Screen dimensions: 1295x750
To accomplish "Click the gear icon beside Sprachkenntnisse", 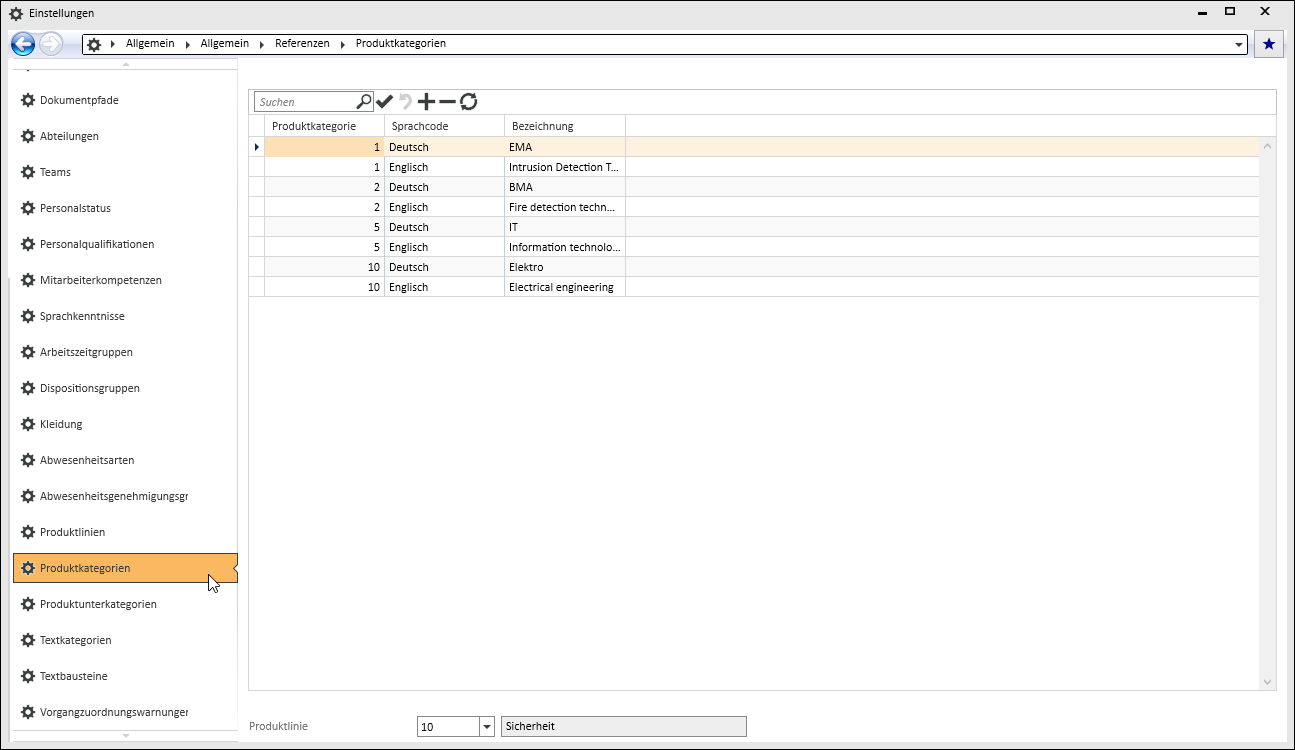I will 28,316.
